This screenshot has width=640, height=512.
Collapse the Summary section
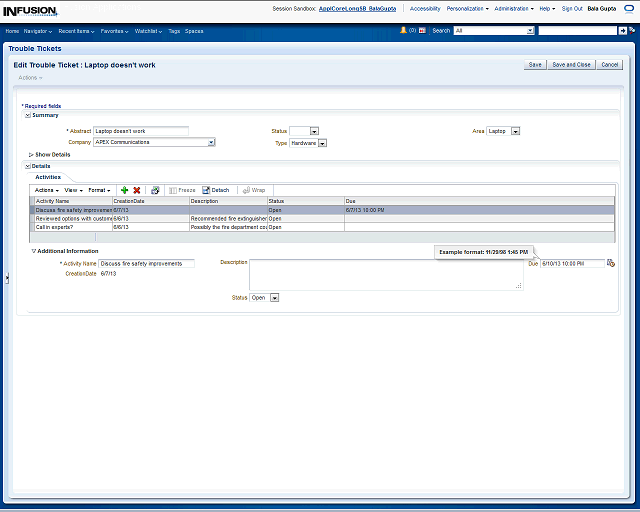click(x=27, y=115)
